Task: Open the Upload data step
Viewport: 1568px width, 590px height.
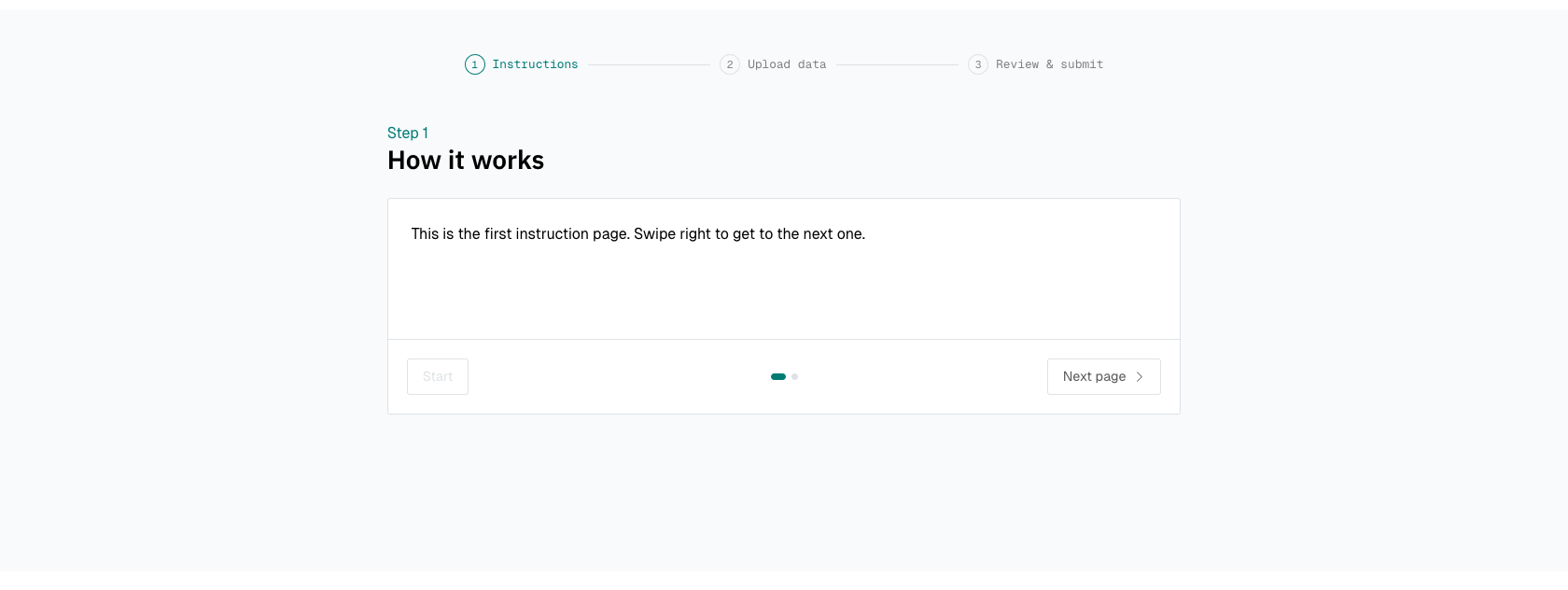Action: coord(773,64)
